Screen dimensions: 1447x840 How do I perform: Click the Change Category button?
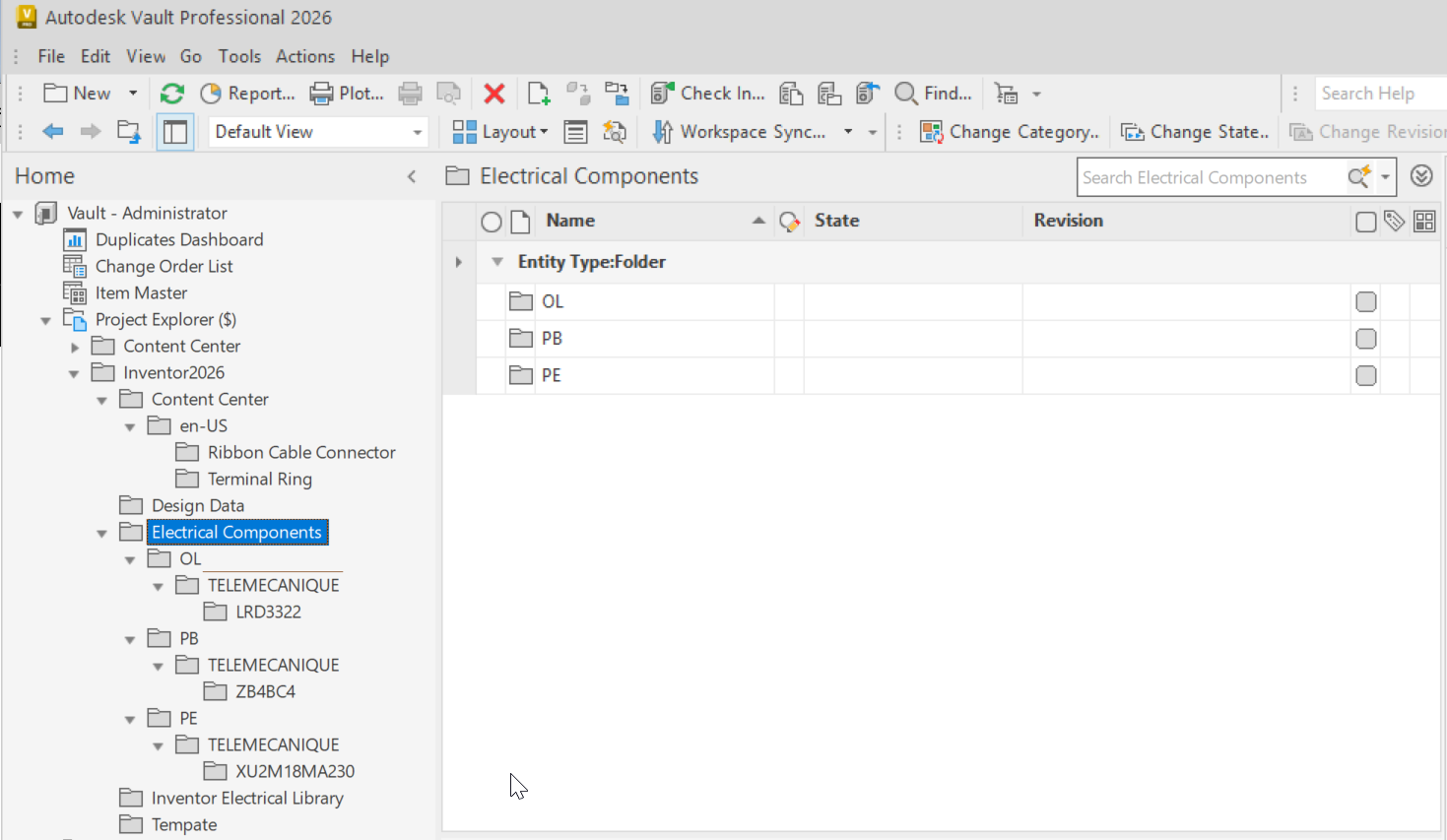pyautogui.click(x=1009, y=131)
